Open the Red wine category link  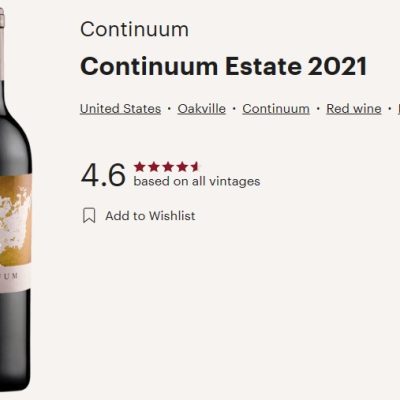(x=354, y=109)
